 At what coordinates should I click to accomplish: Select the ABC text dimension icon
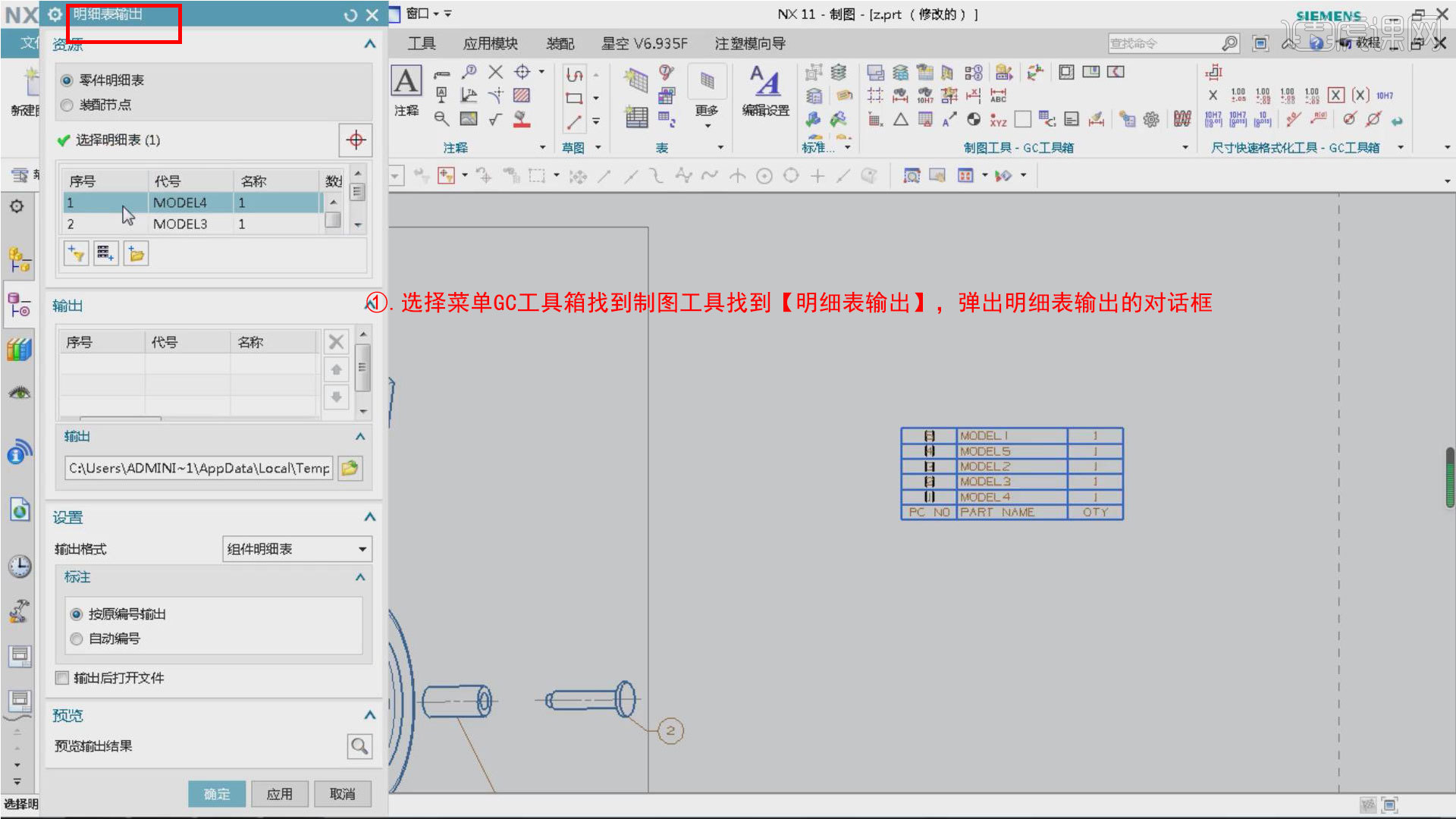[998, 96]
